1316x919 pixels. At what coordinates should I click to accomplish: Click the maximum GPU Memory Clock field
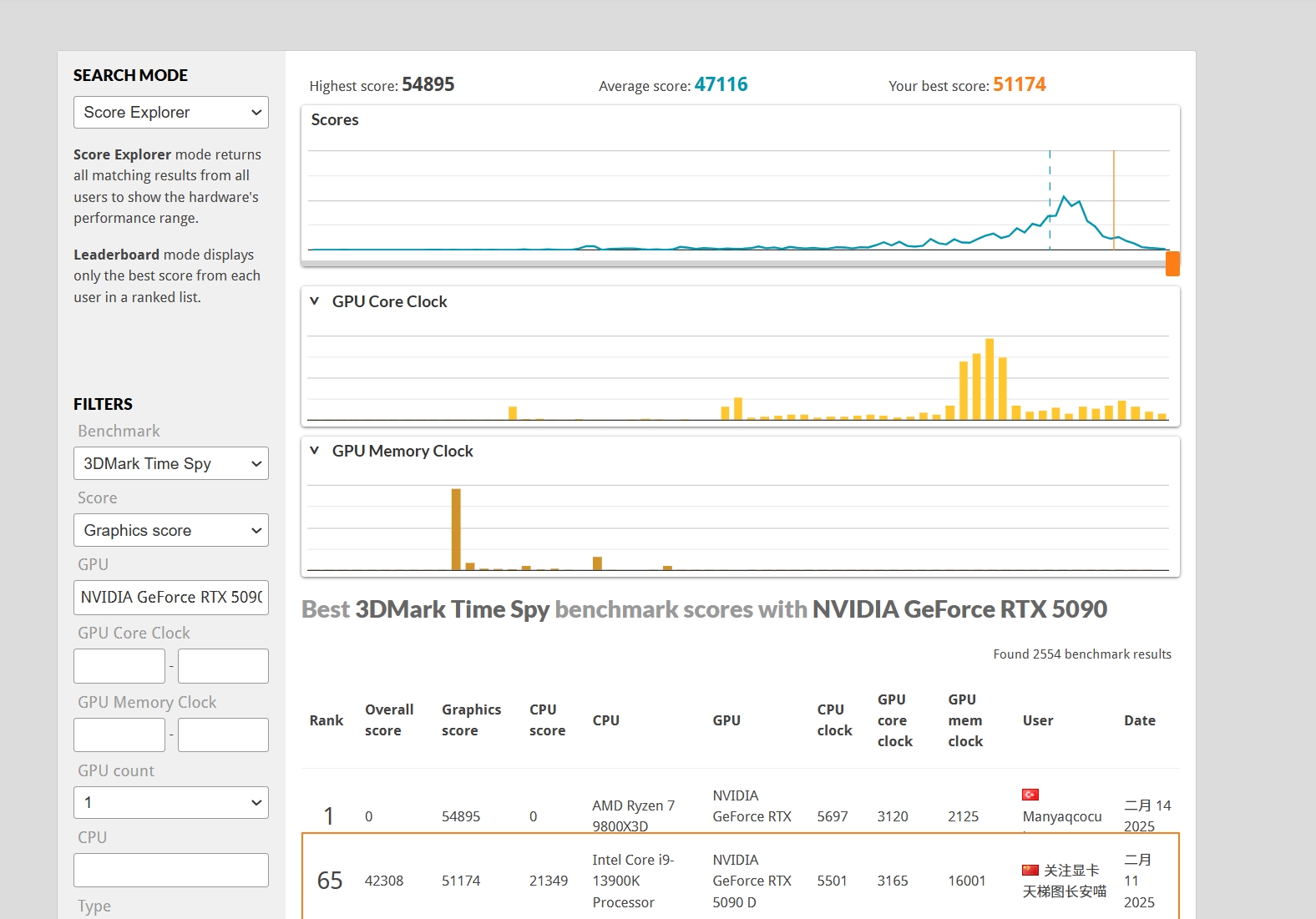[223, 735]
